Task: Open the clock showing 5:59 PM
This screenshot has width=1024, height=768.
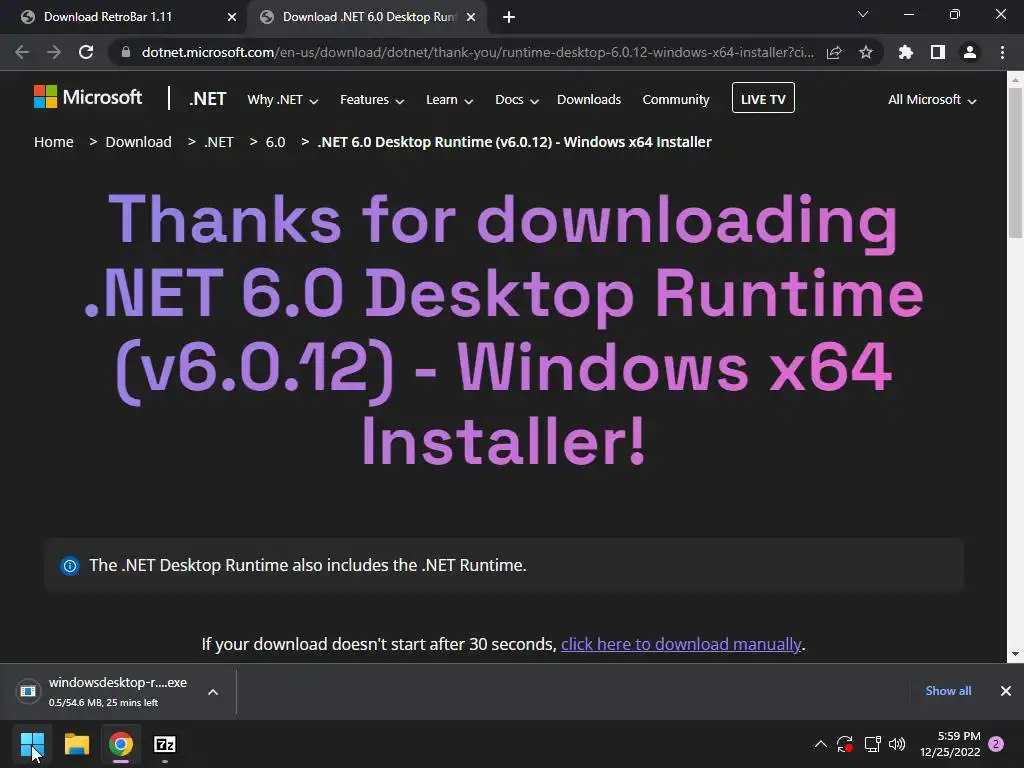Action: [x=950, y=744]
